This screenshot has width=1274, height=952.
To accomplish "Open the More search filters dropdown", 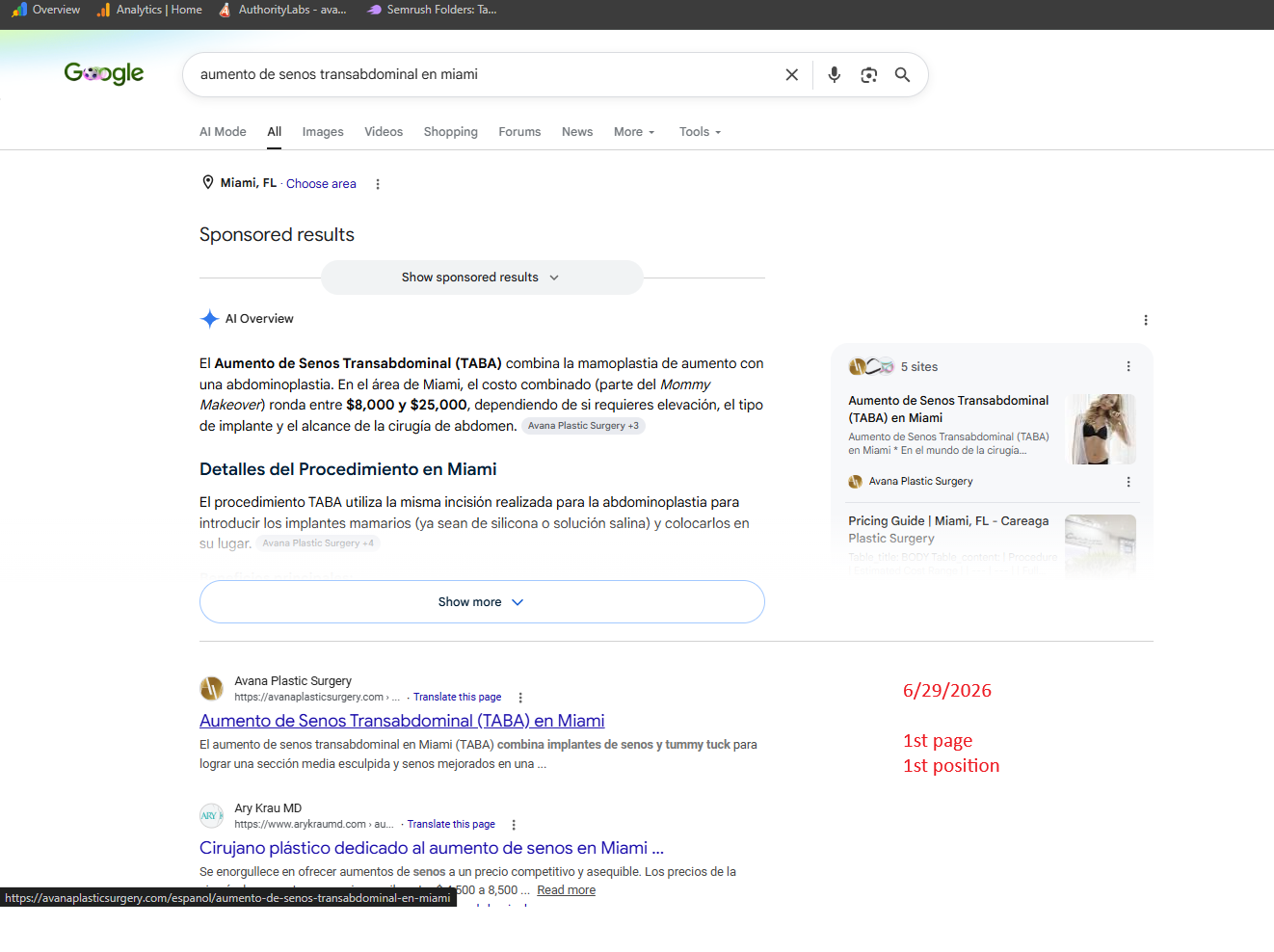I will (634, 132).
